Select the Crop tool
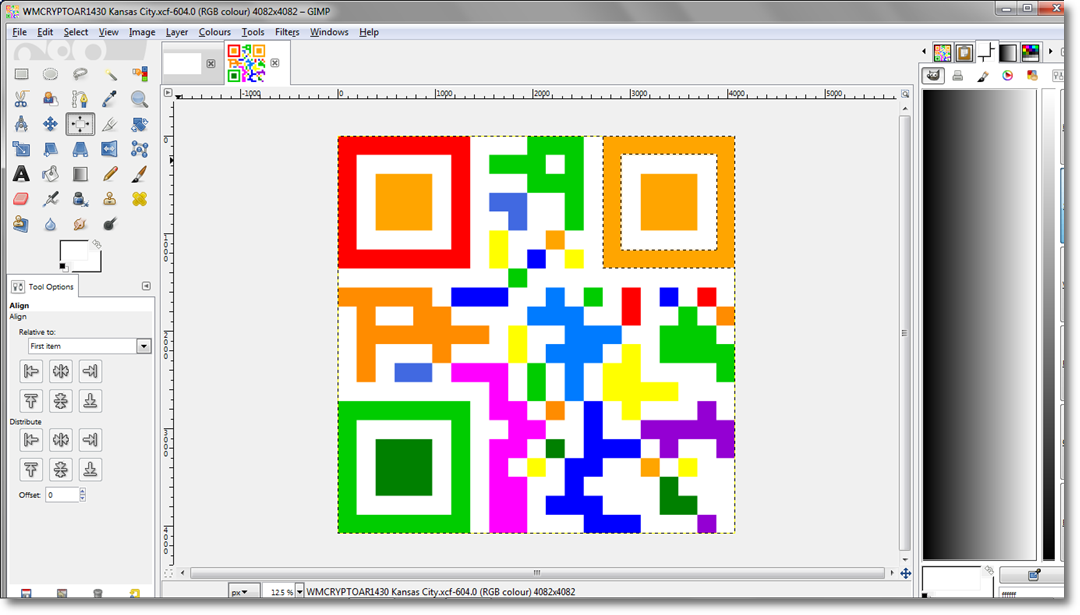The image size is (1080, 615). click(x=110, y=124)
